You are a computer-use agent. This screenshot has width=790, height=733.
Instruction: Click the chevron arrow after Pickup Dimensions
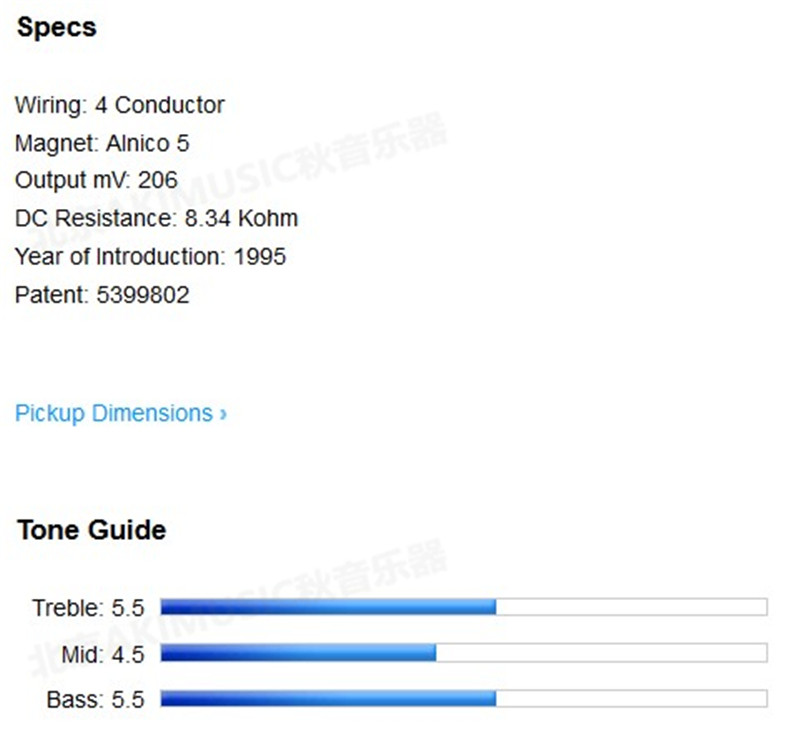click(223, 413)
